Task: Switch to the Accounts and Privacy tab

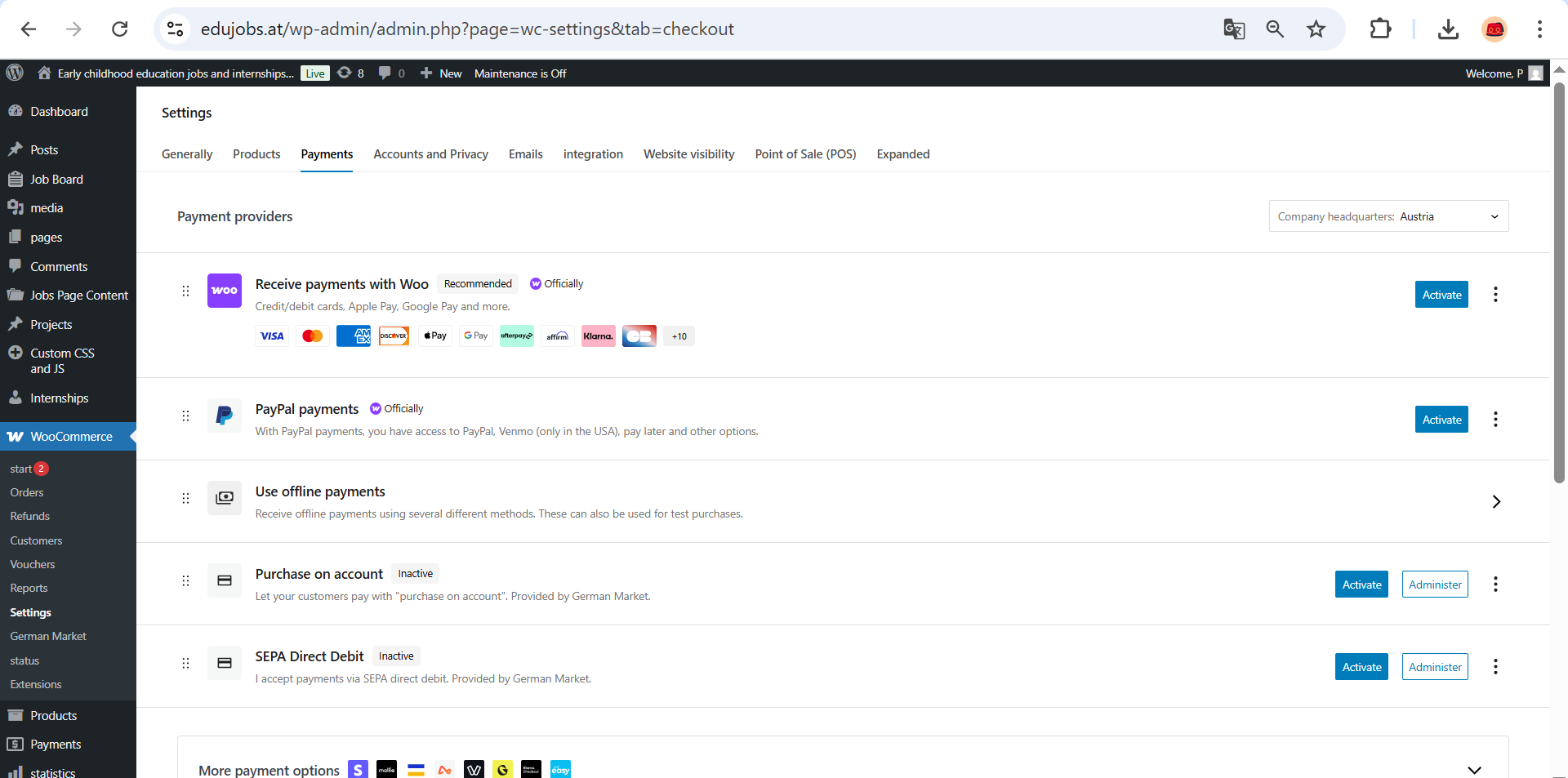Action: point(430,154)
